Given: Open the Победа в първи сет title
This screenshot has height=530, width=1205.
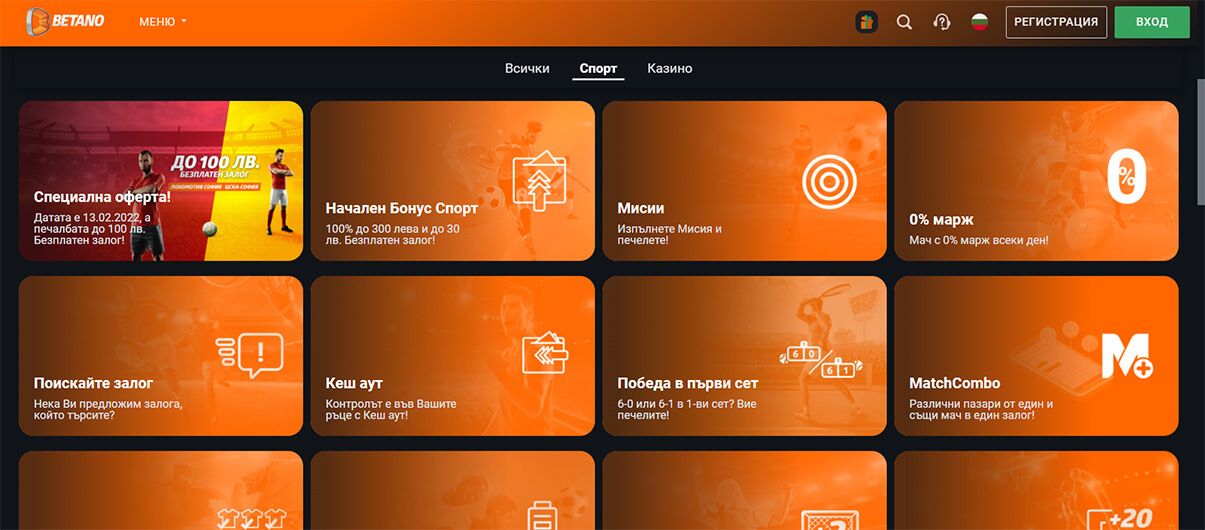Looking at the screenshot, I should 688,383.
